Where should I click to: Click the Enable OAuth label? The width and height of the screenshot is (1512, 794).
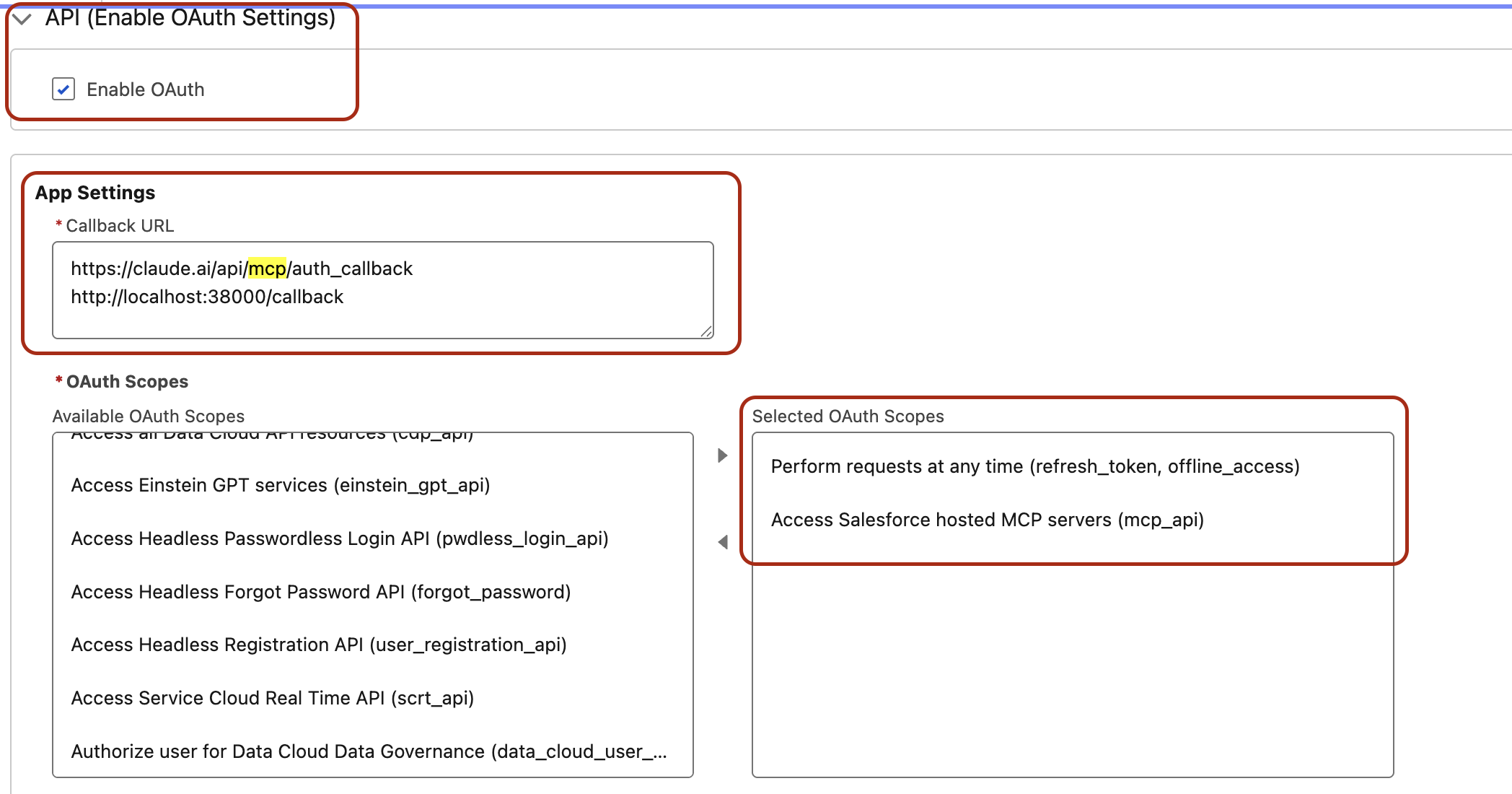click(146, 90)
